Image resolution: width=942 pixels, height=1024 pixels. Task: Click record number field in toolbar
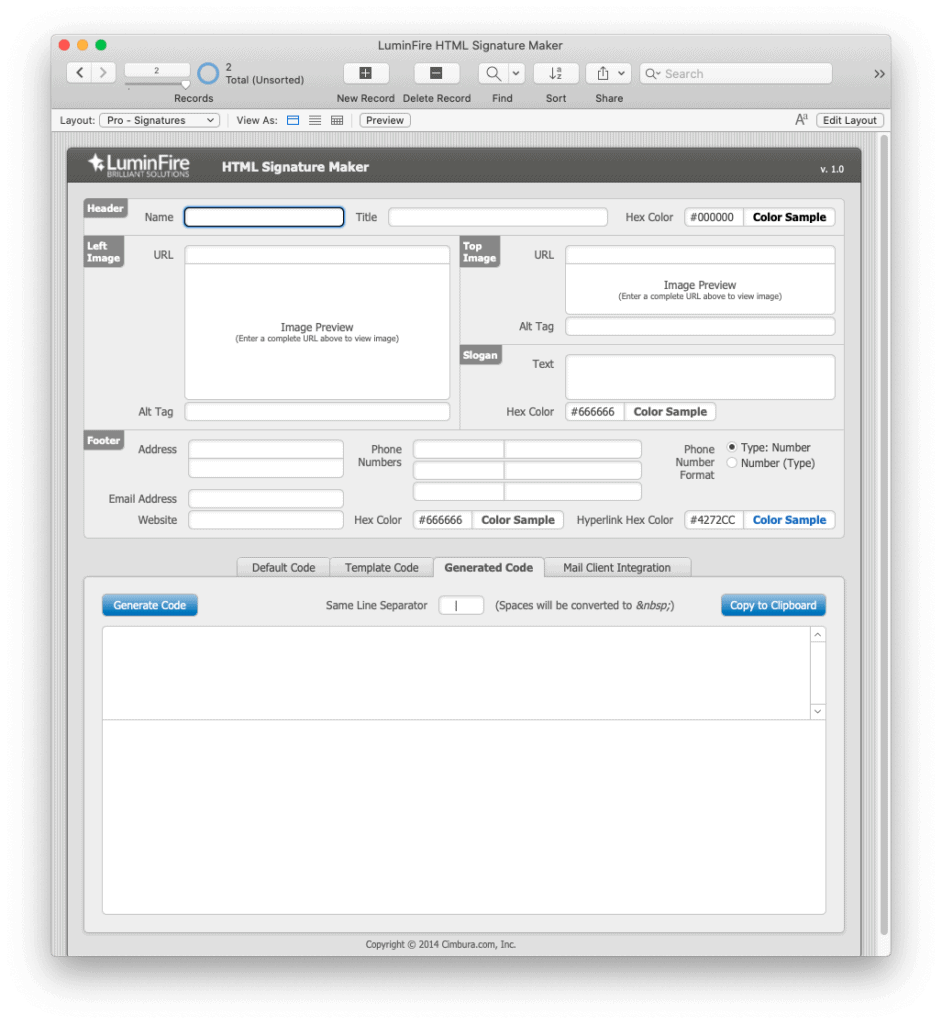[x=157, y=70]
